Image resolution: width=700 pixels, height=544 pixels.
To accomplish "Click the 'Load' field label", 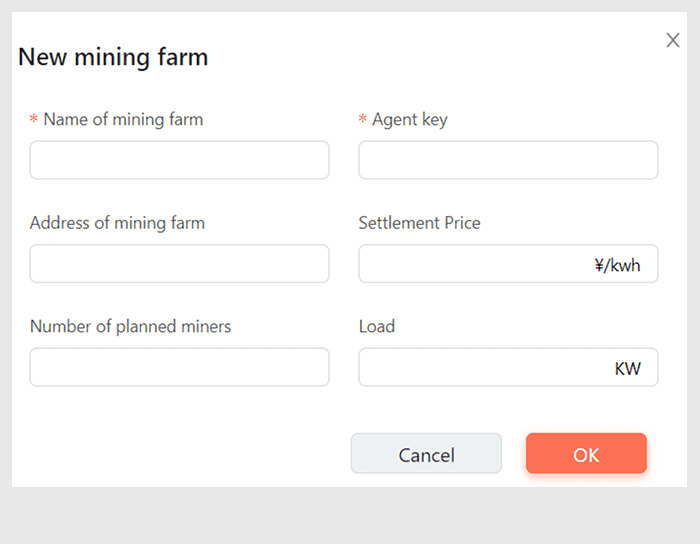I will click(377, 326).
